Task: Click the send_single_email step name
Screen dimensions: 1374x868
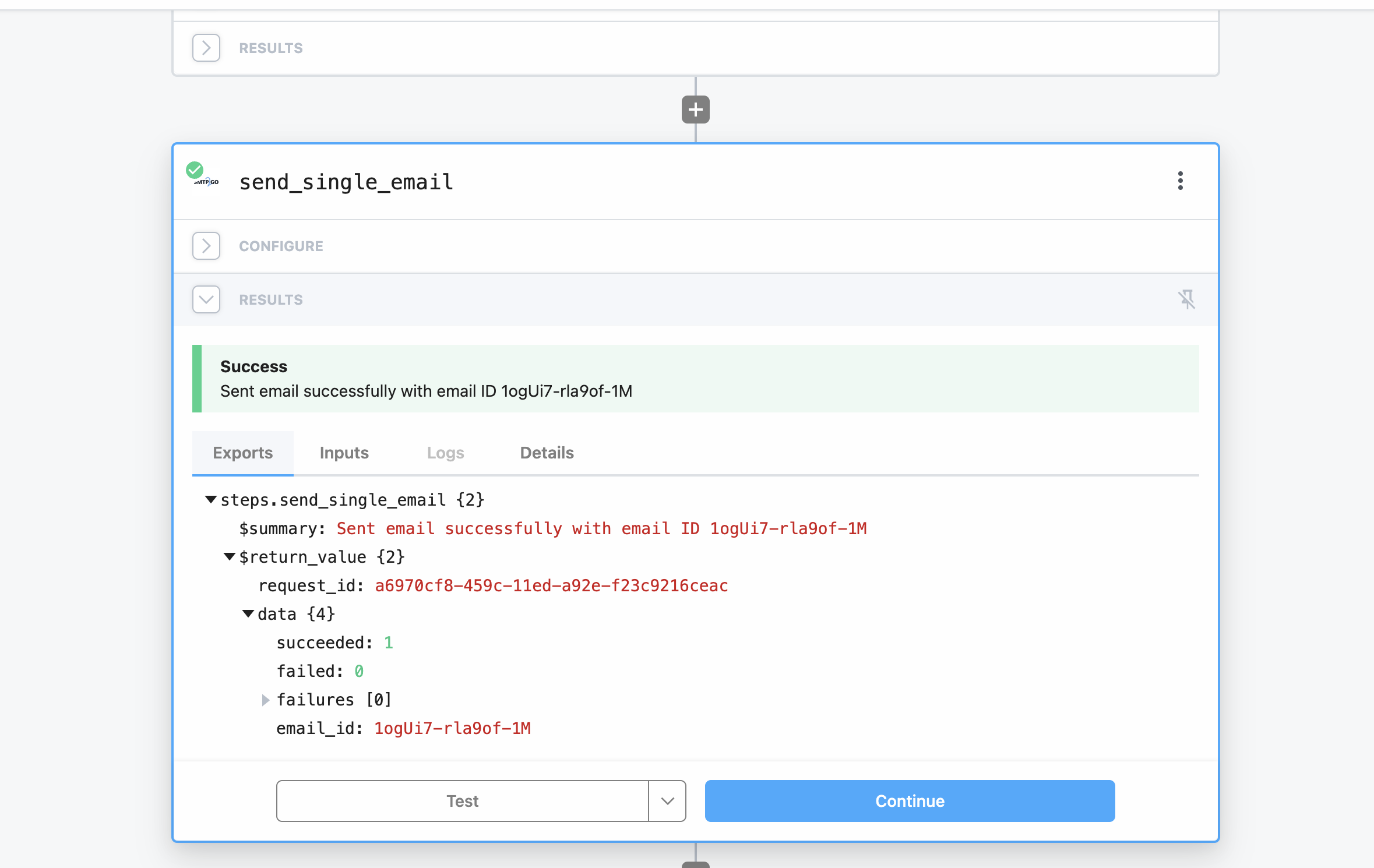Action: 346,182
